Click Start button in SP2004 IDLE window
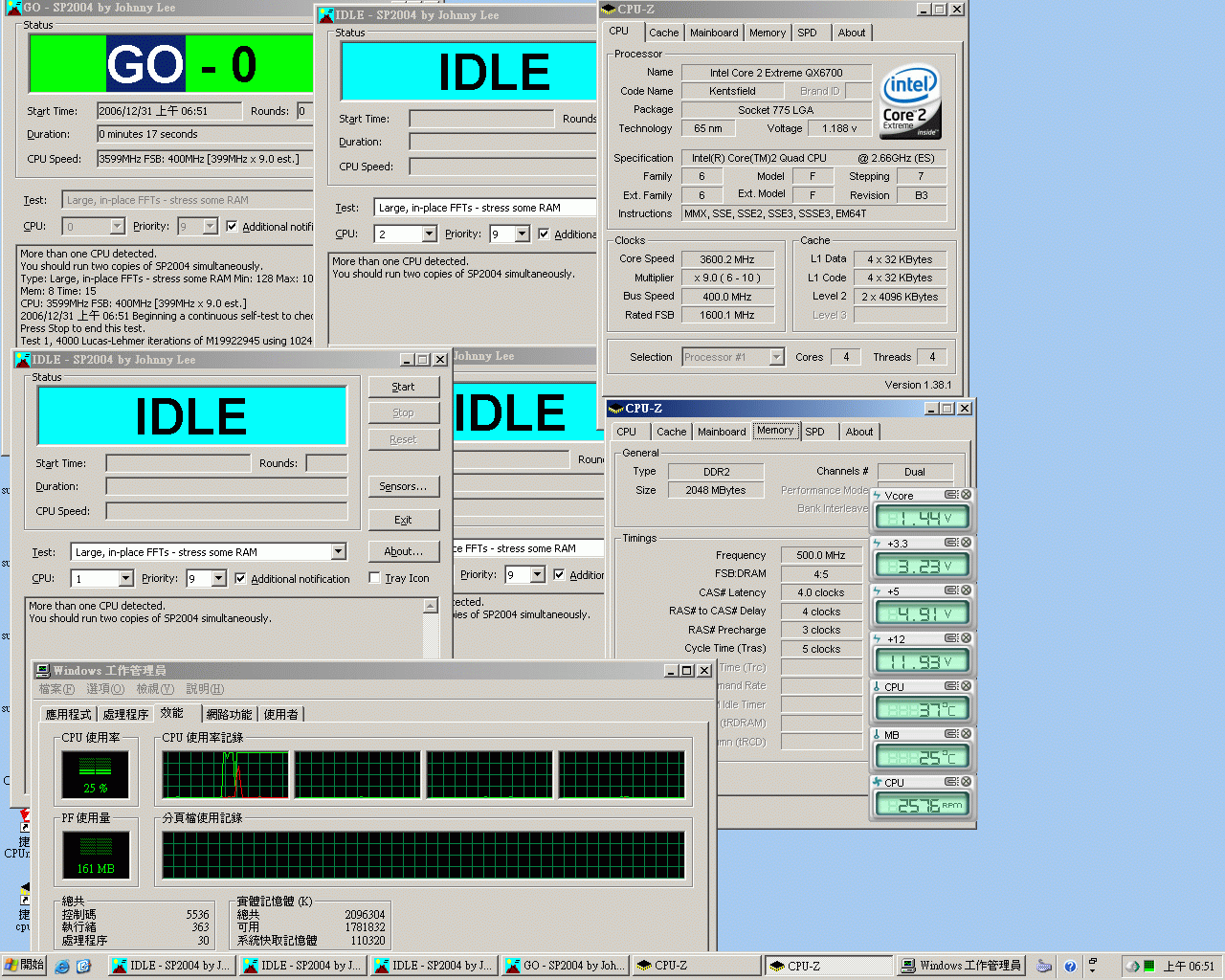This screenshot has width=1225, height=980. [x=404, y=387]
